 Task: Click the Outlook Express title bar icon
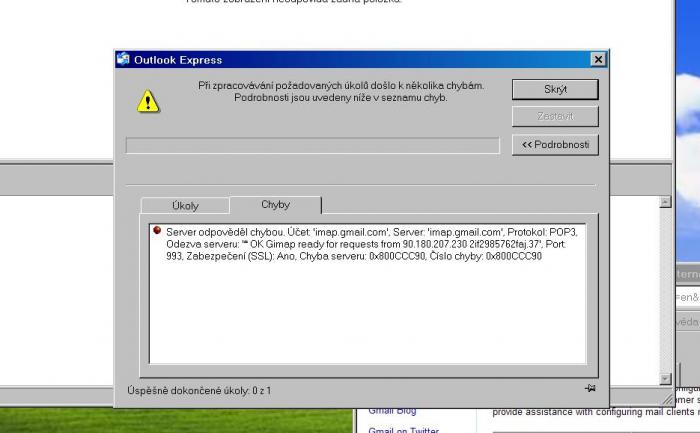click(x=123, y=59)
